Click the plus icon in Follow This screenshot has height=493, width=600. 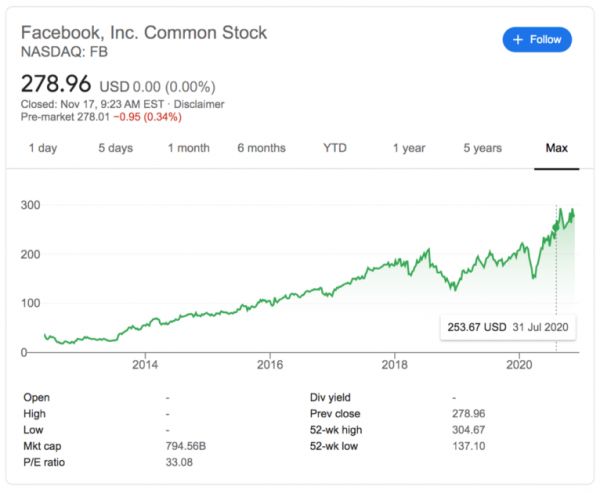coord(518,39)
